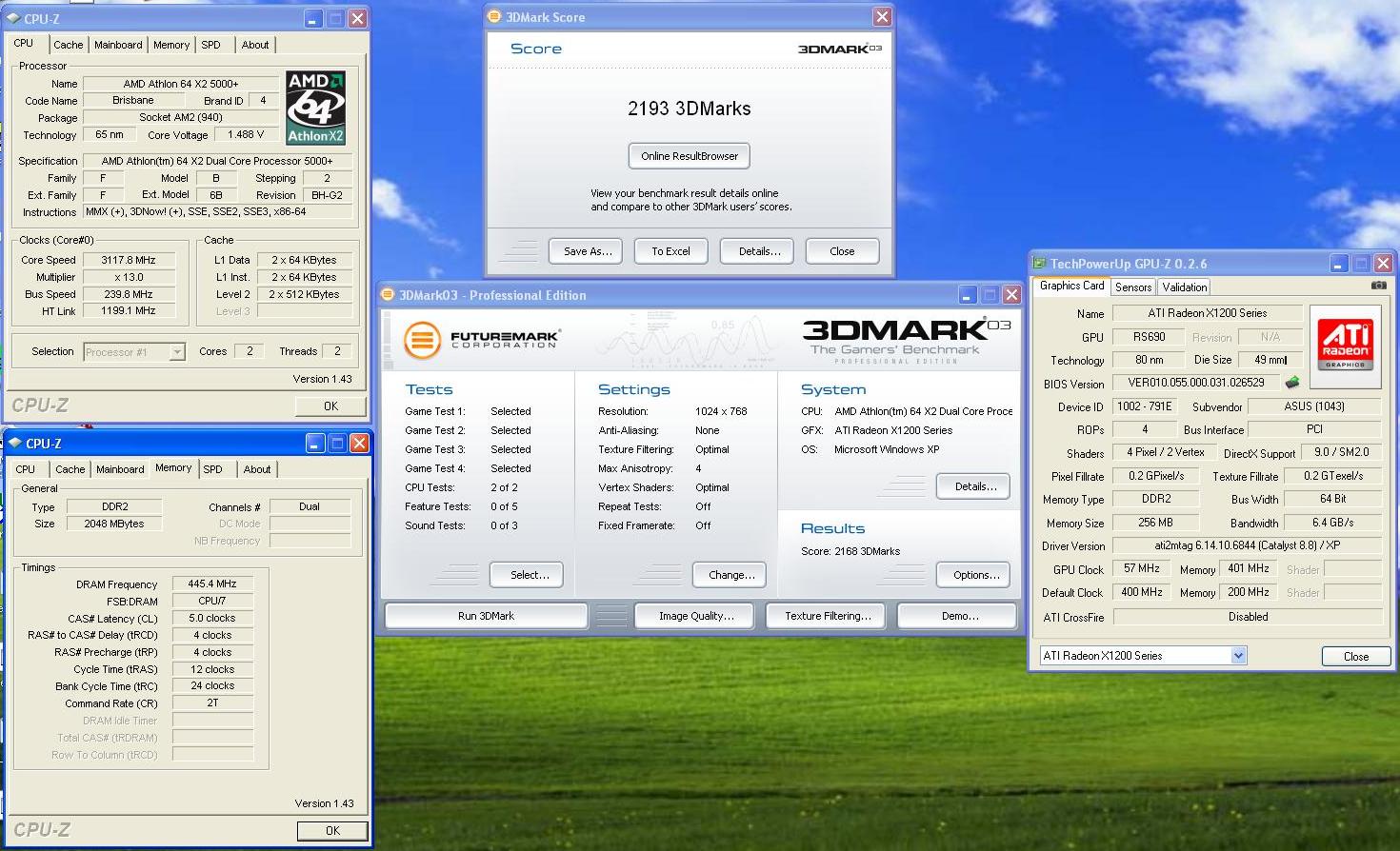Click the Futuremark orange logo in 3DMark03

422,339
